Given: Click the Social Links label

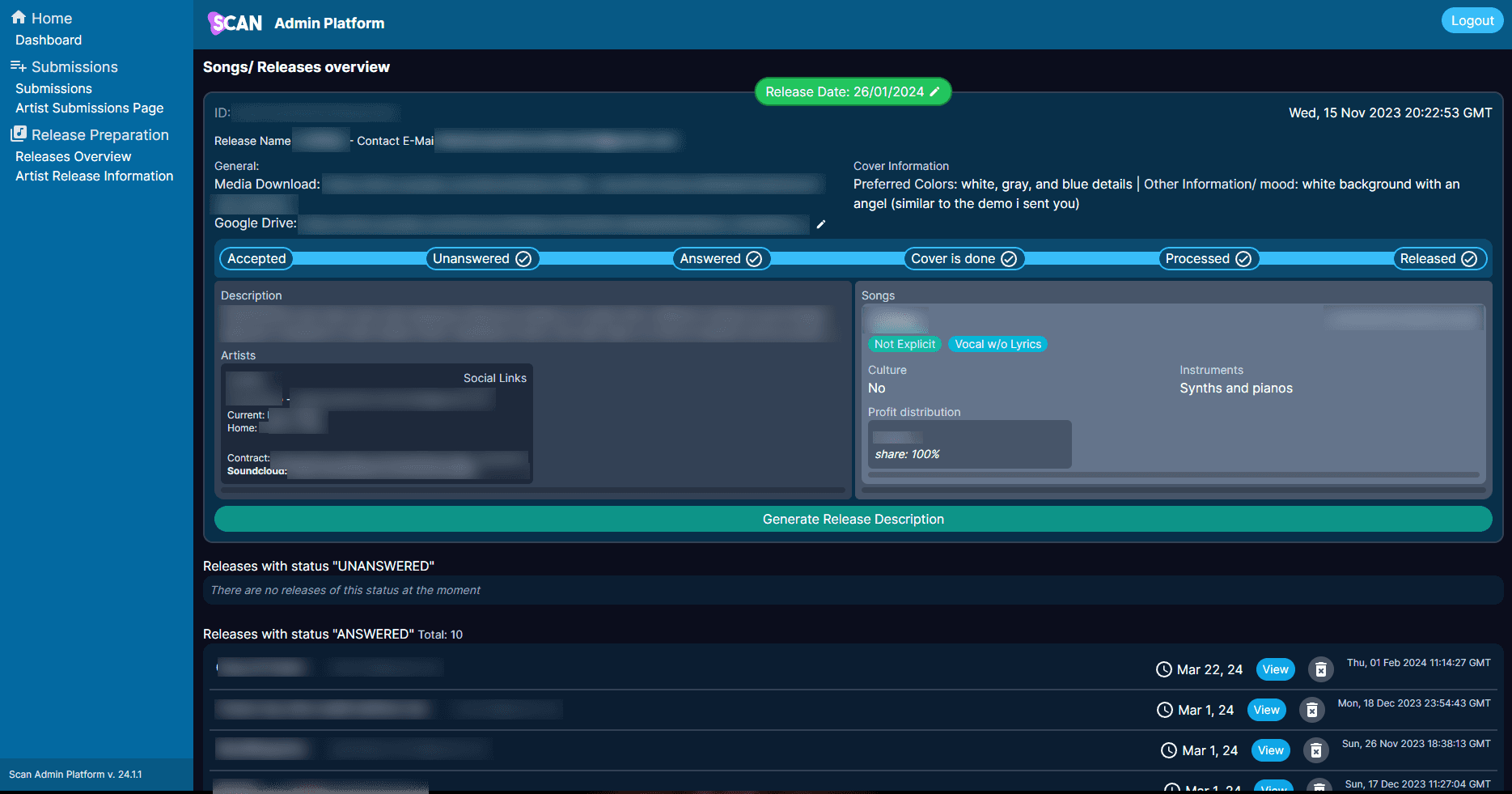Looking at the screenshot, I should point(494,378).
